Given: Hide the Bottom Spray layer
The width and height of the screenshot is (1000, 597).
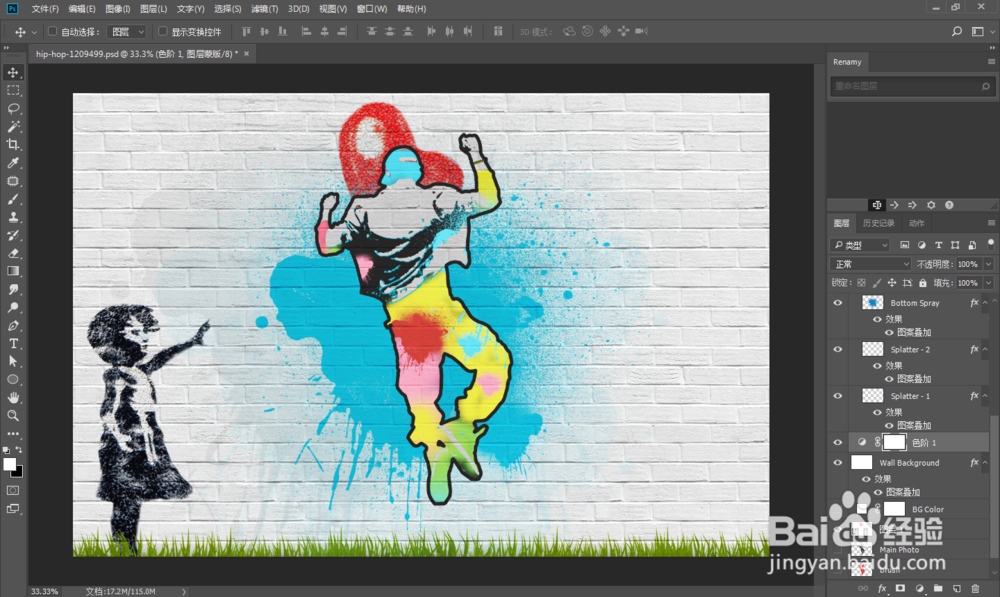Looking at the screenshot, I should [x=837, y=303].
